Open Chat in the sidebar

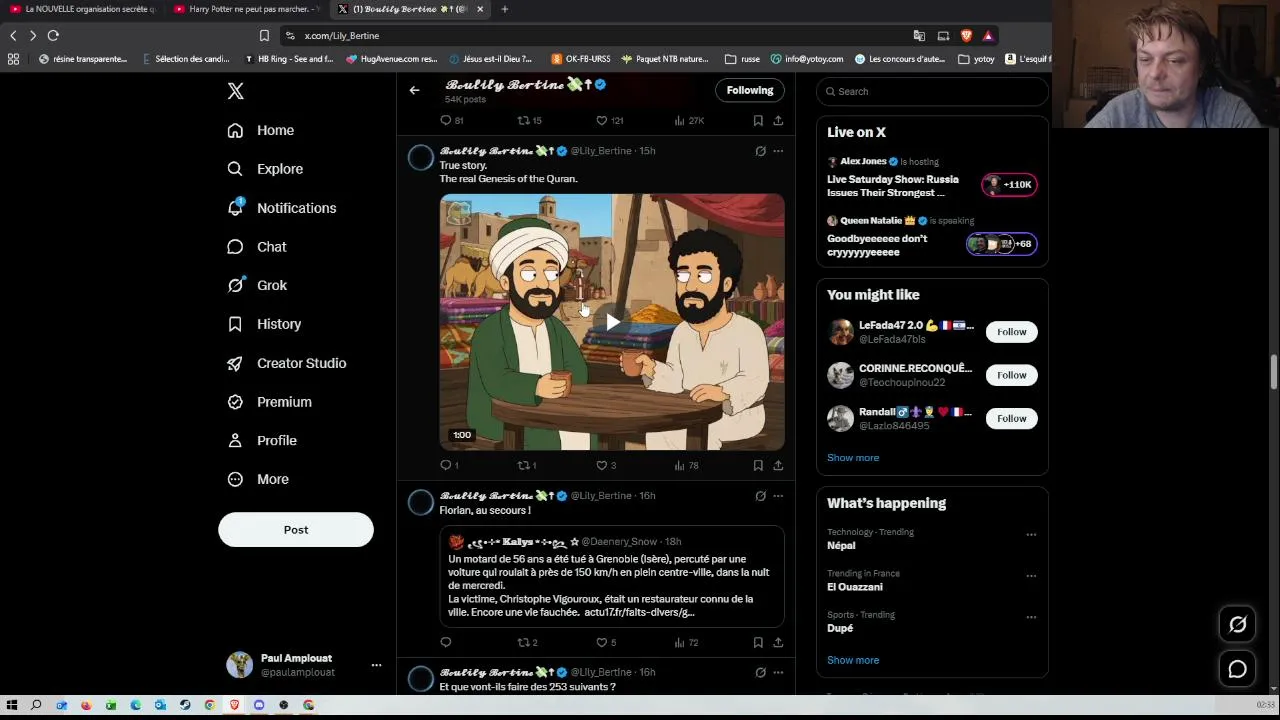[256, 247]
